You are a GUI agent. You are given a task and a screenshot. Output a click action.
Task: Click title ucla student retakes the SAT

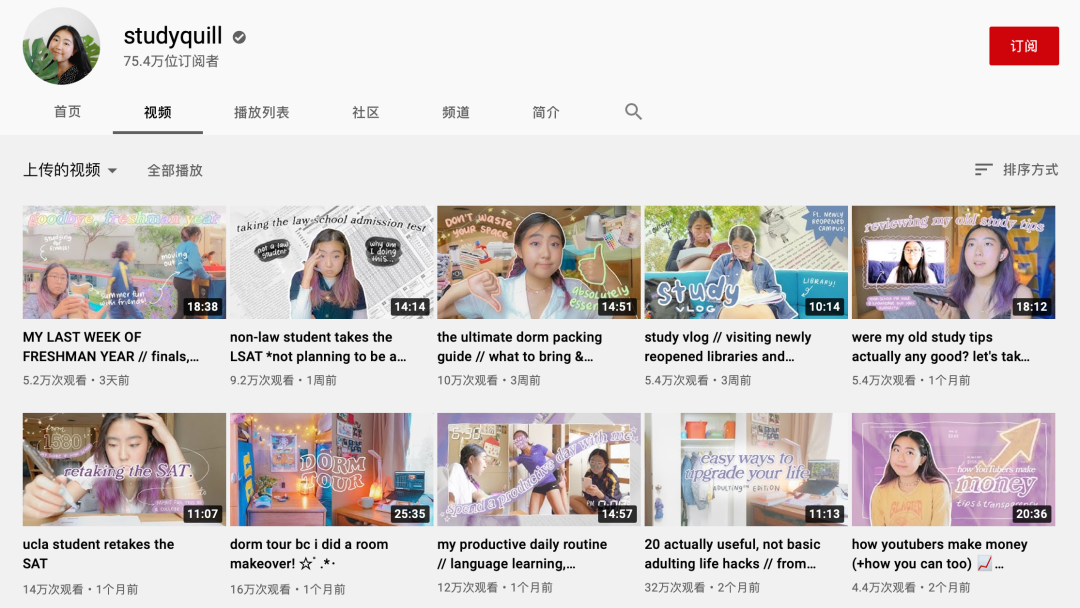tap(98, 554)
